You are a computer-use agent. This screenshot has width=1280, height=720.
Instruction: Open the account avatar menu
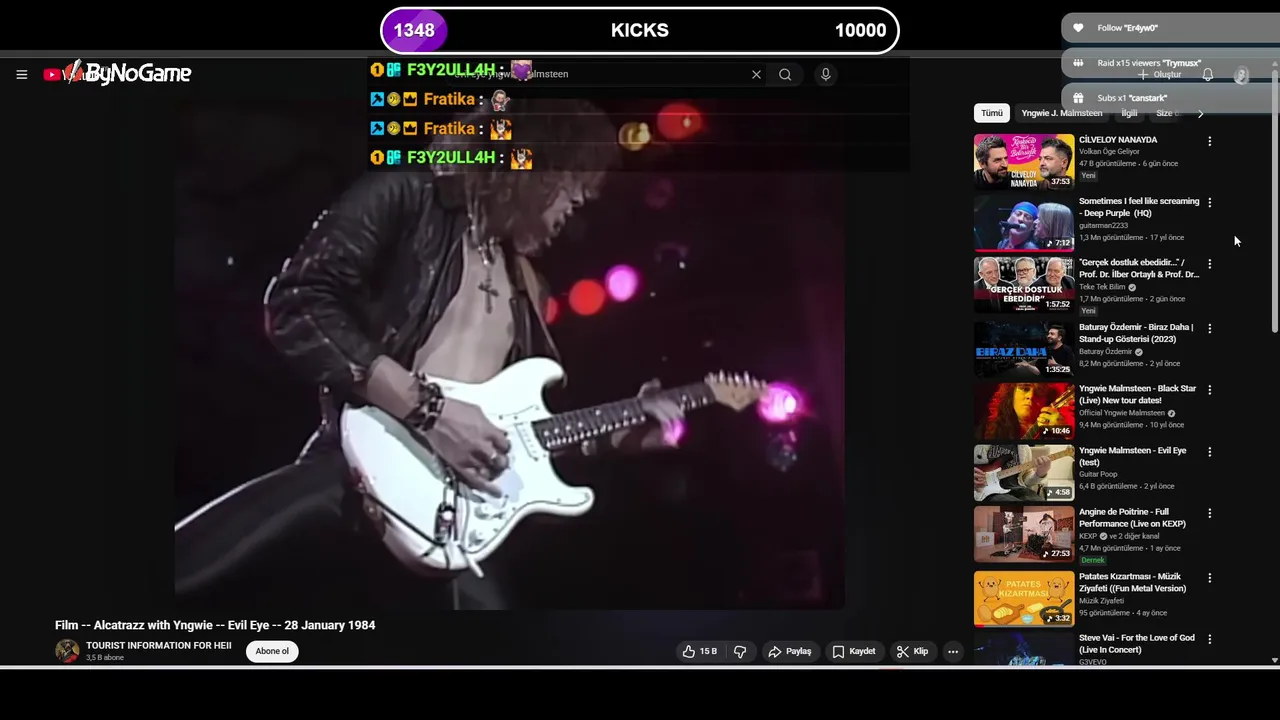(1241, 75)
